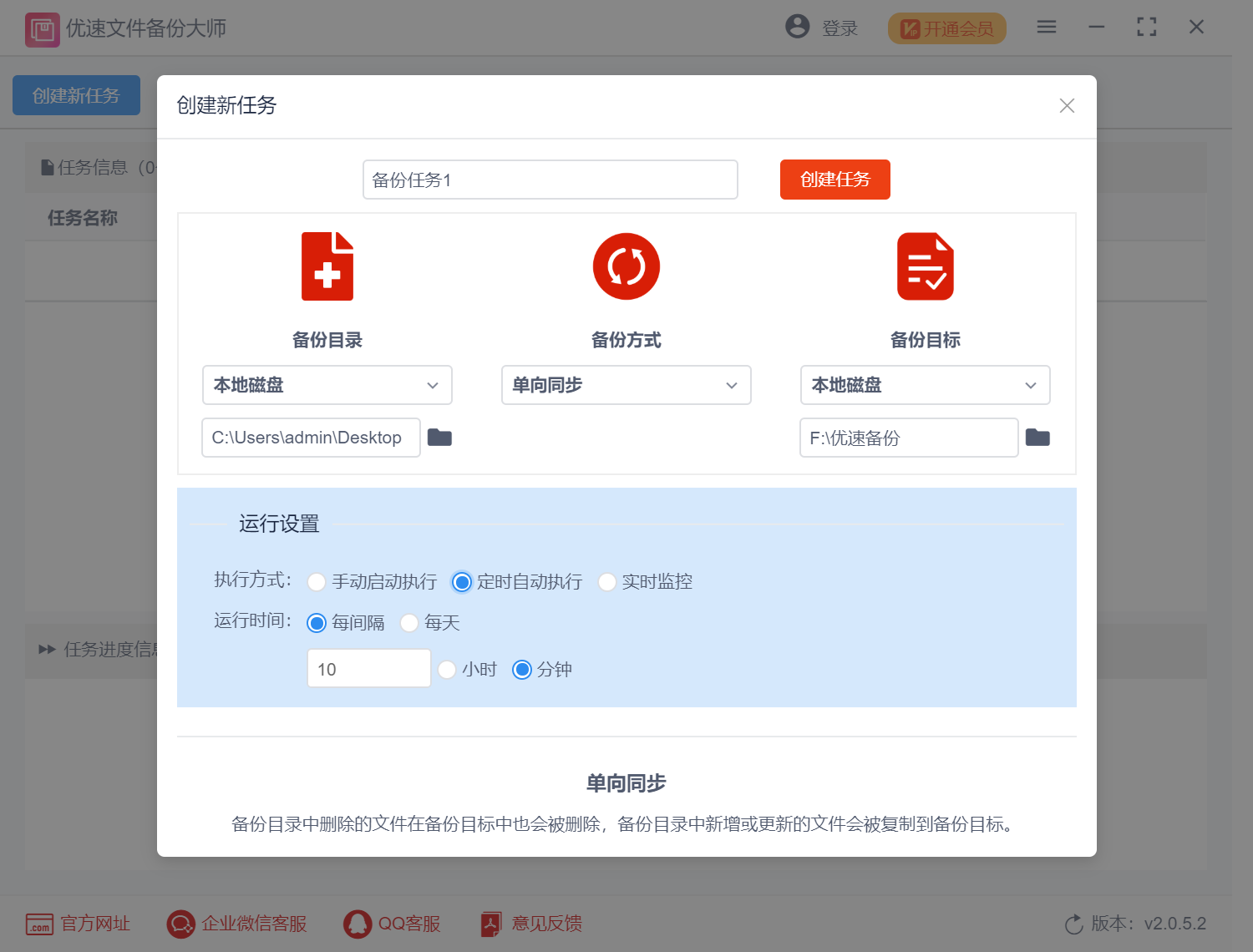Open the feedback (意见反馈) icon
Viewport: 1253px width, 952px height.
pyautogui.click(x=491, y=924)
